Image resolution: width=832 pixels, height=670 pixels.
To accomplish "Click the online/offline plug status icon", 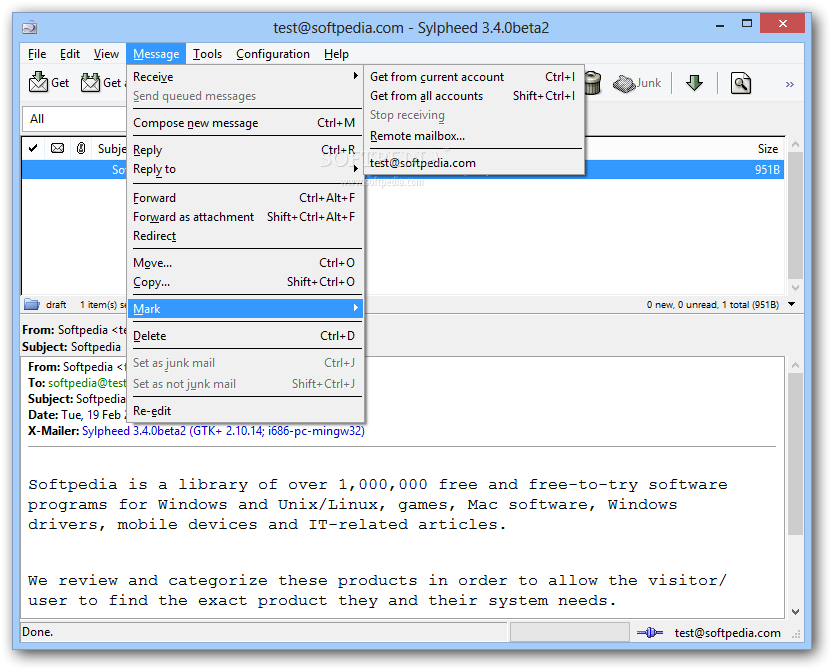I will 649,632.
